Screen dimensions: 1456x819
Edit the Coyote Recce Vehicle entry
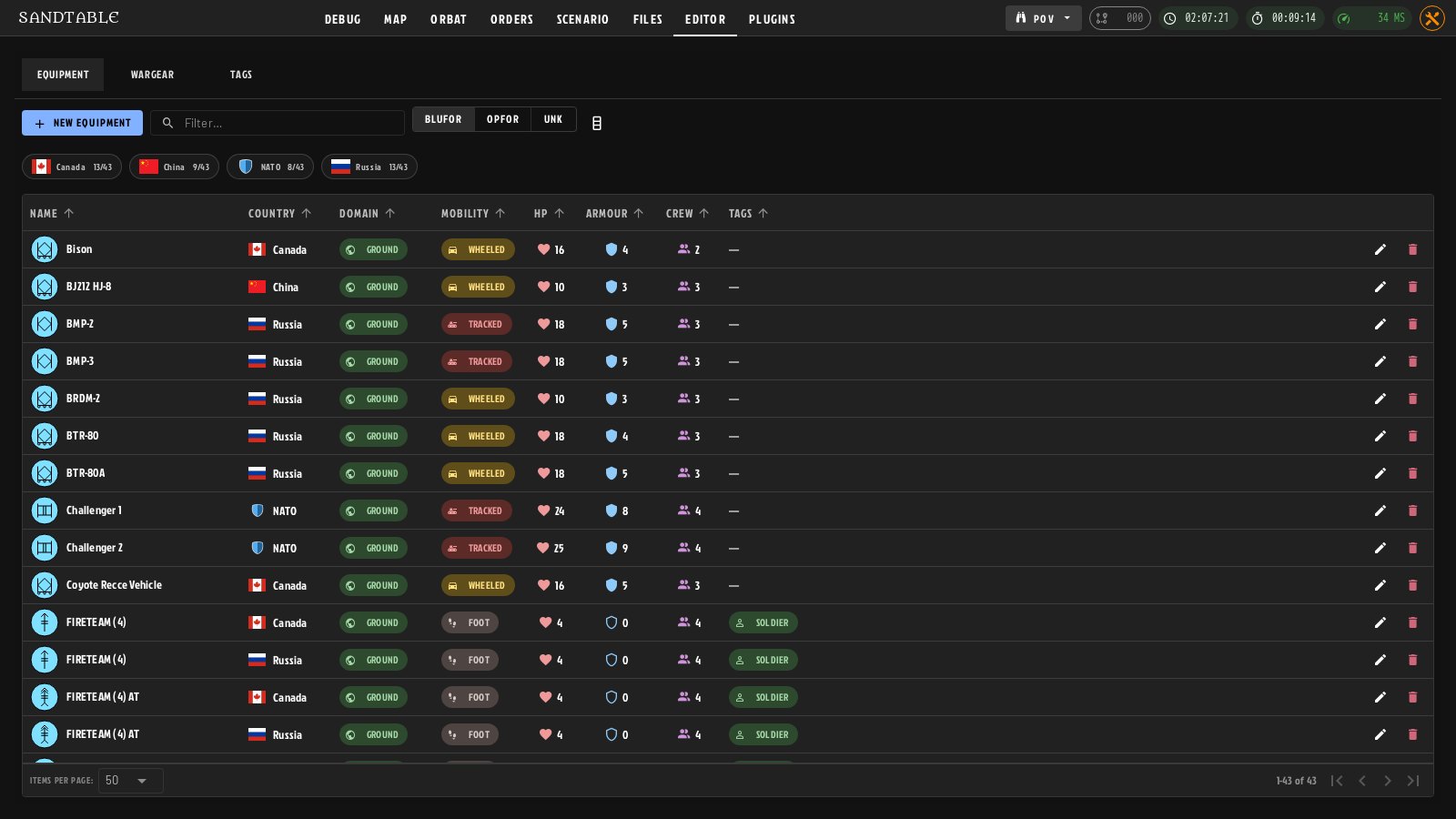[1380, 585]
